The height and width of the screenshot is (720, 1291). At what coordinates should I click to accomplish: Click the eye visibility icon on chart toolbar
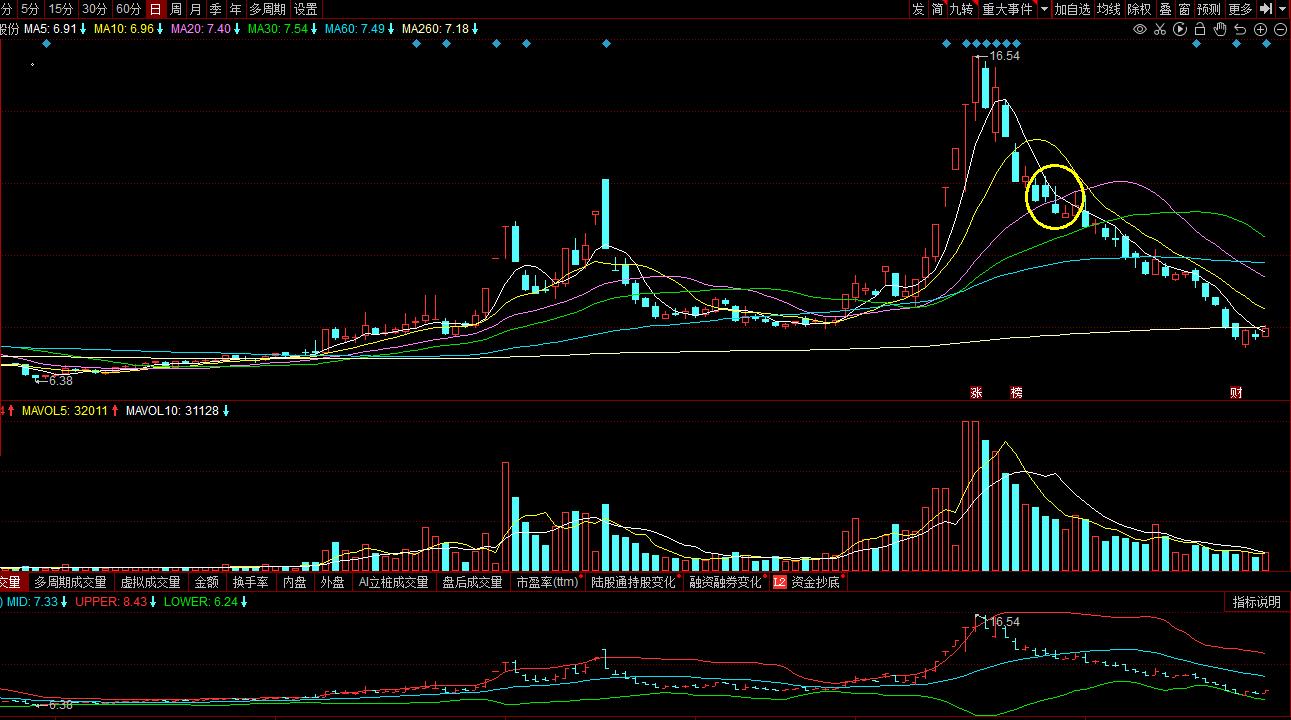[1139, 30]
